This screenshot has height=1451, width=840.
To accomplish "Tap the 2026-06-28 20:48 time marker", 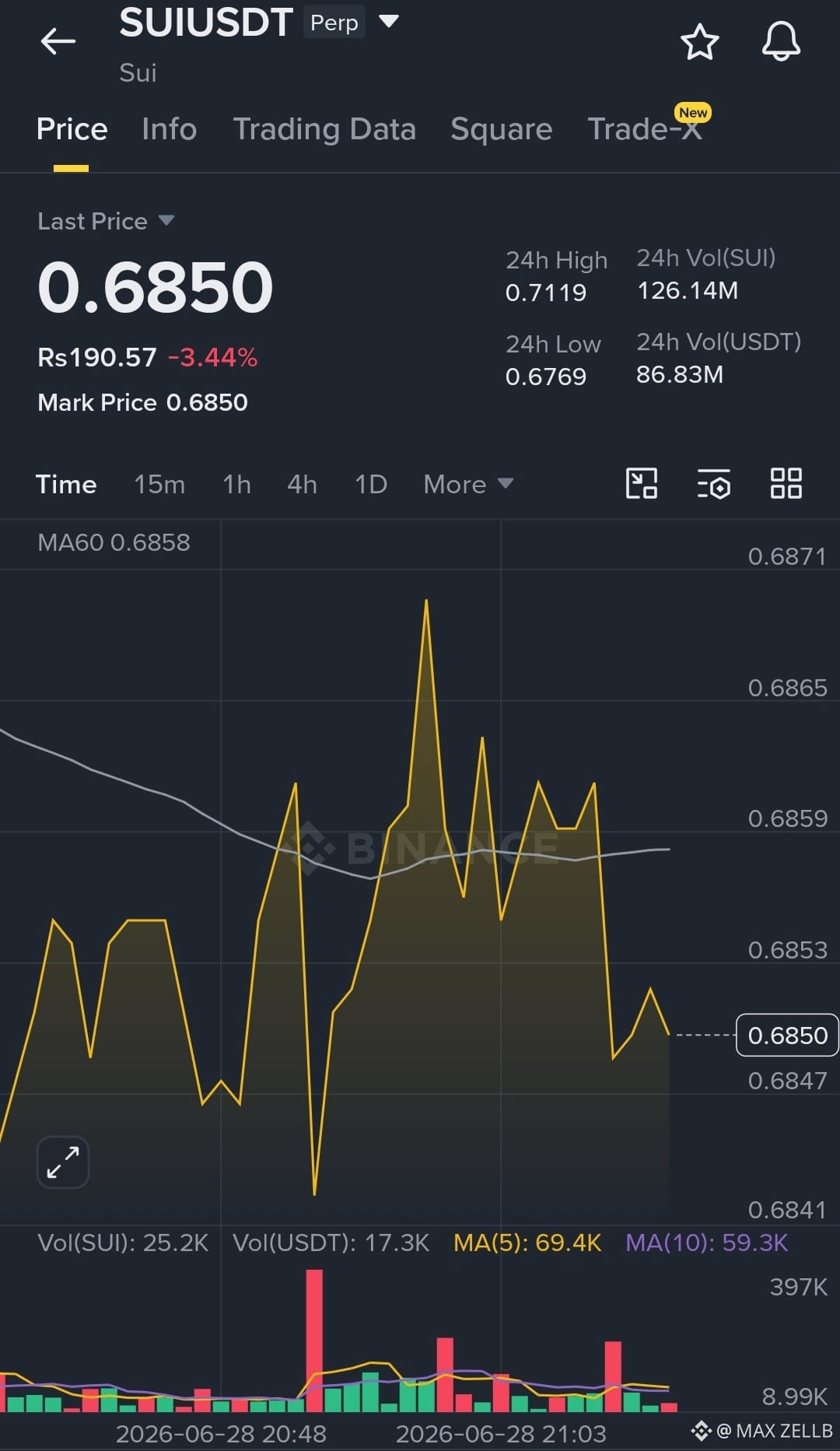I will tap(221, 1433).
